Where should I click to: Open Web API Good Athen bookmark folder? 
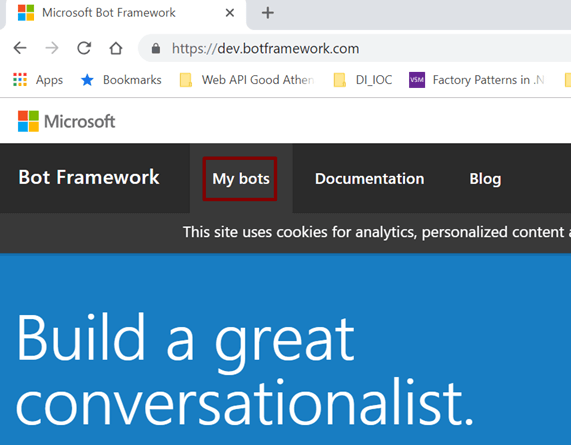247,80
